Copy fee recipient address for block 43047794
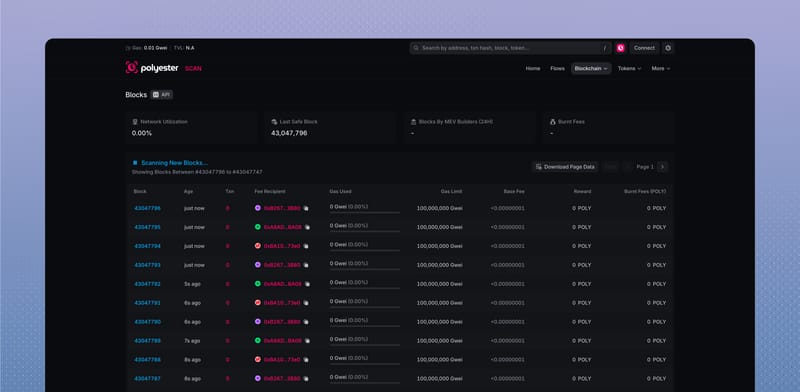 click(306, 246)
